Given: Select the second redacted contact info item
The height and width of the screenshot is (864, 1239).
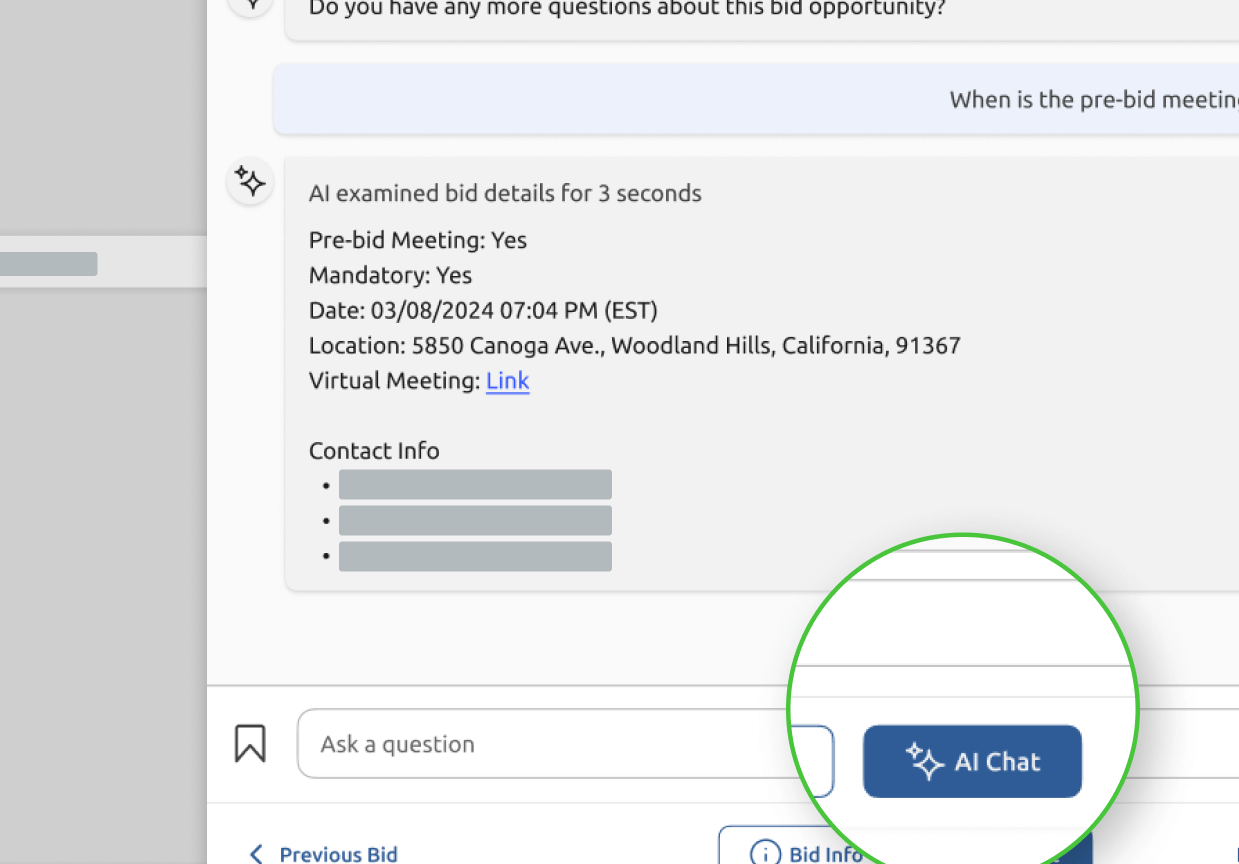Looking at the screenshot, I should tap(475, 521).
